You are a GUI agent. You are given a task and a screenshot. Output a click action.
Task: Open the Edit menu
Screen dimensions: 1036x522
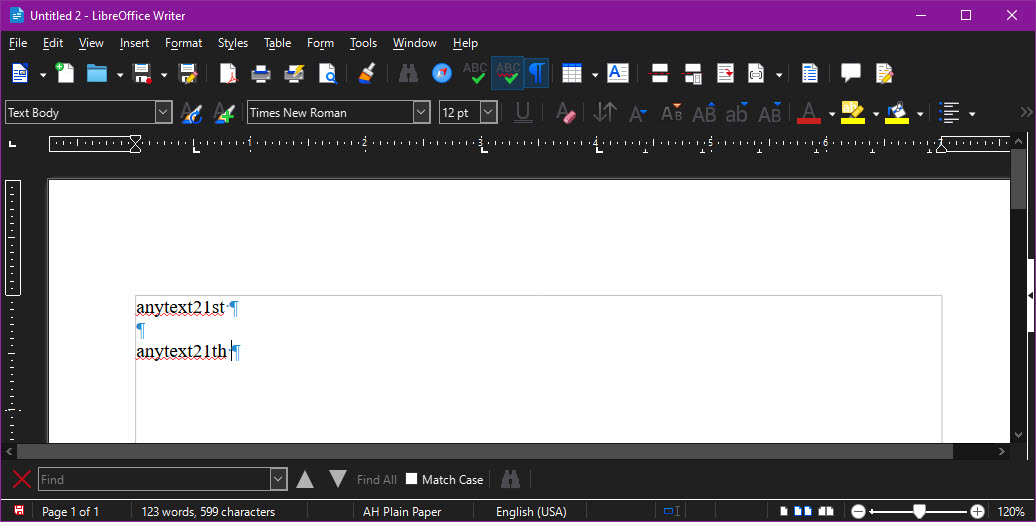point(53,43)
